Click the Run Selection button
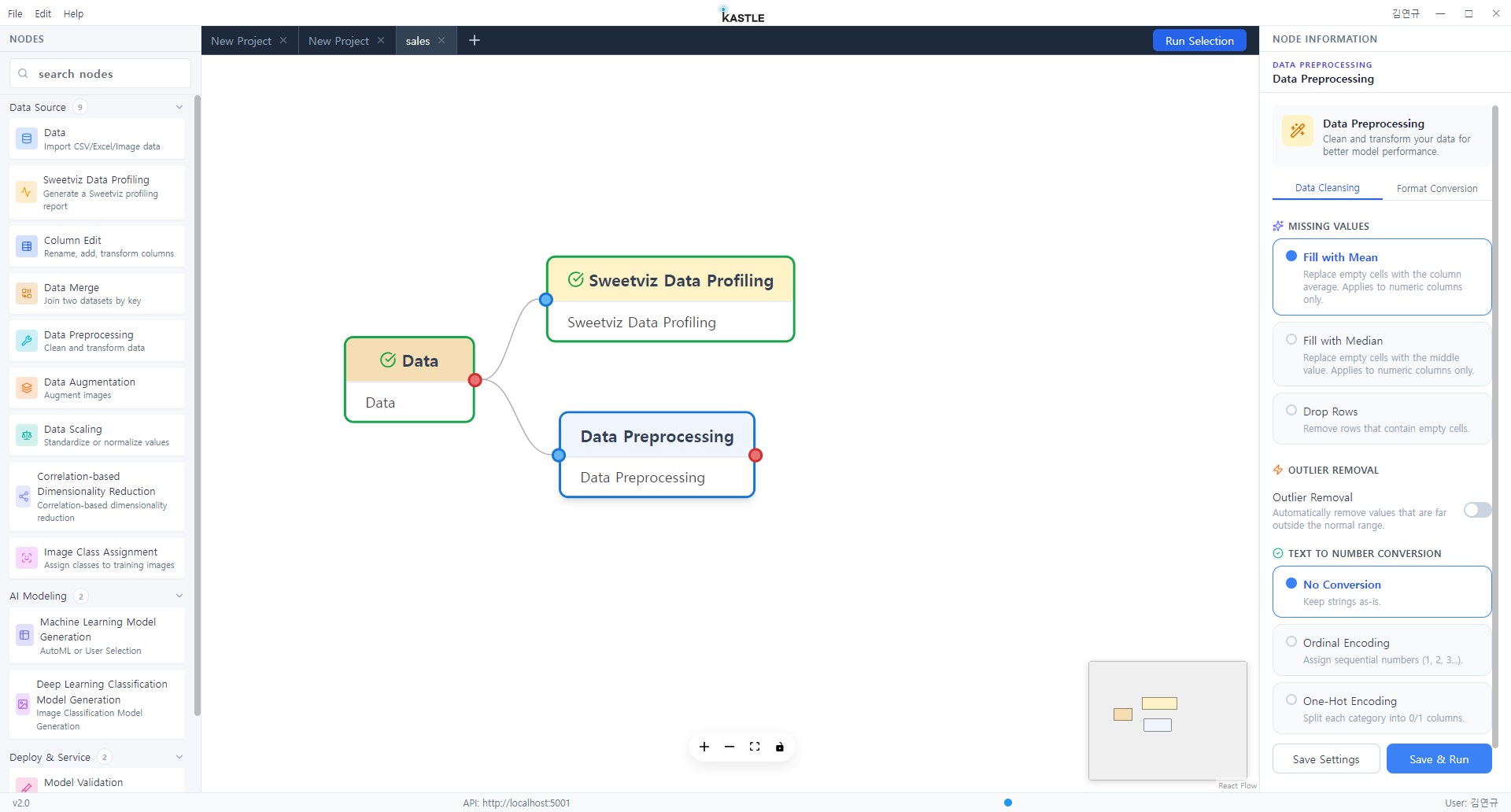Screen dimensions: 1511x812 click(x=1199, y=41)
